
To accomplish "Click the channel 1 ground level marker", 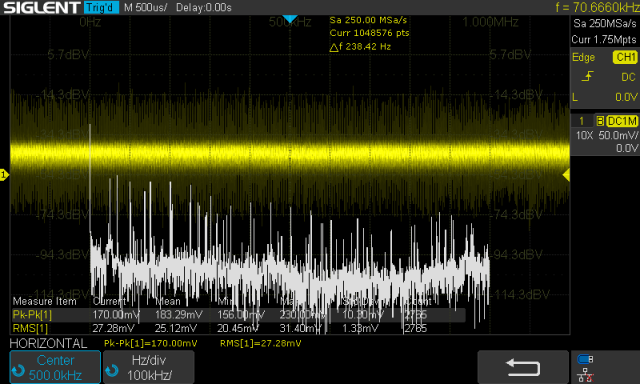I will [4, 175].
